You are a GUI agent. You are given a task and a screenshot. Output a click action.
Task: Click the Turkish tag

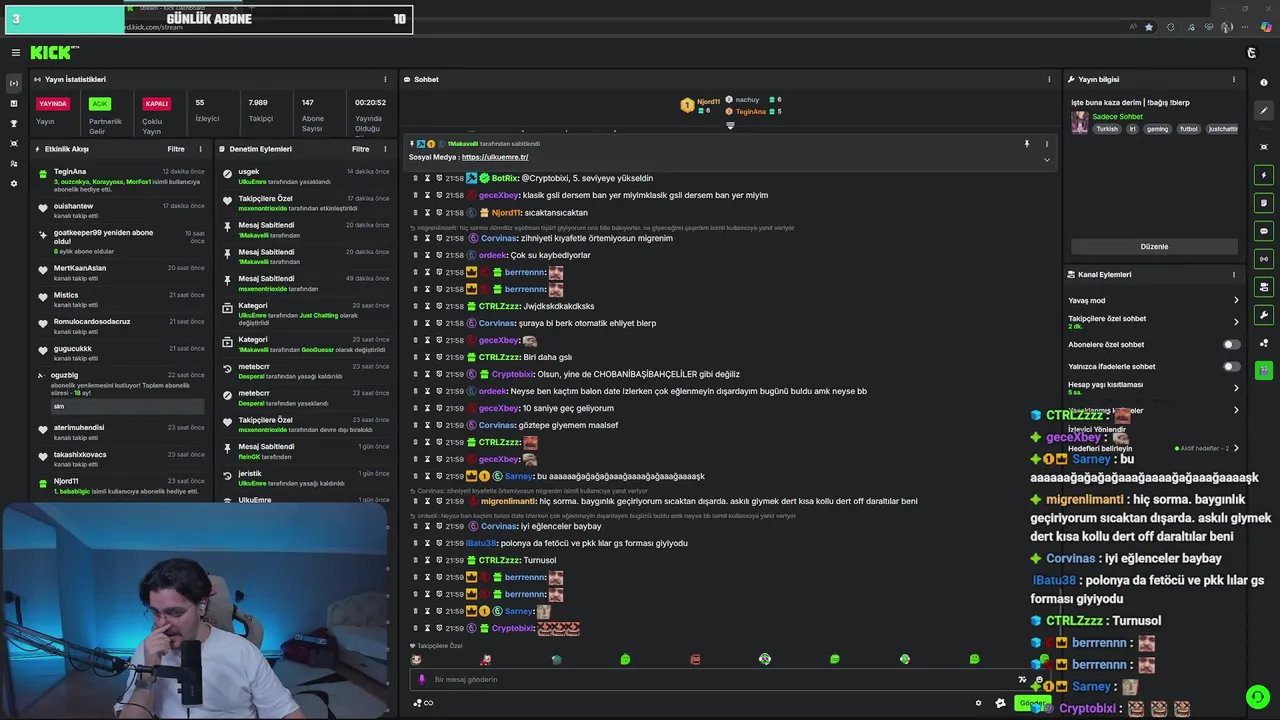[x=1106, y=129]
